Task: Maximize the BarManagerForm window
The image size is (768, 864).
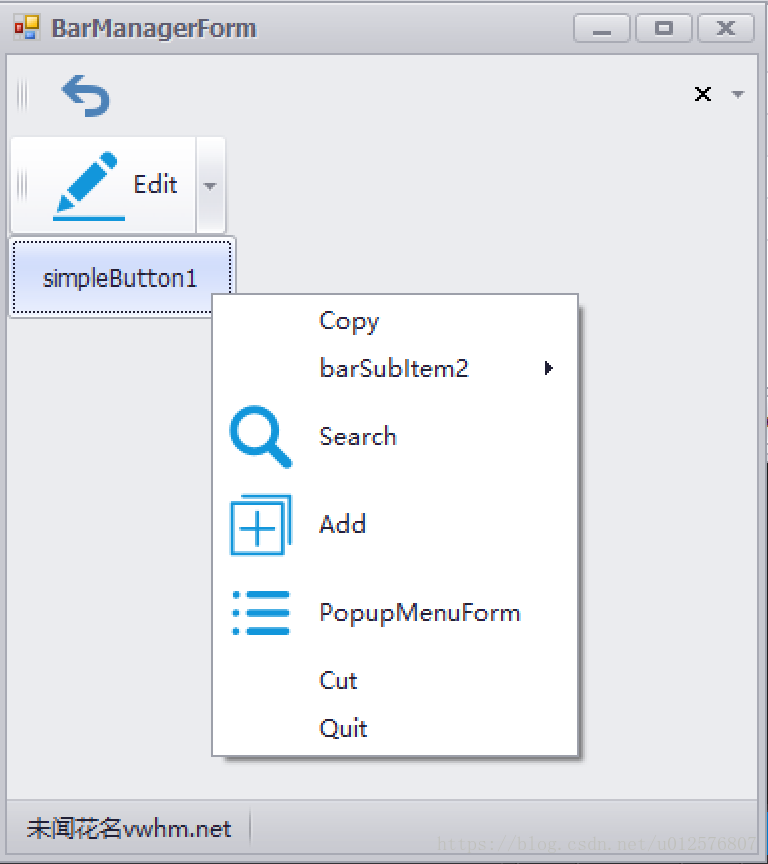Action: click(663, 28)
